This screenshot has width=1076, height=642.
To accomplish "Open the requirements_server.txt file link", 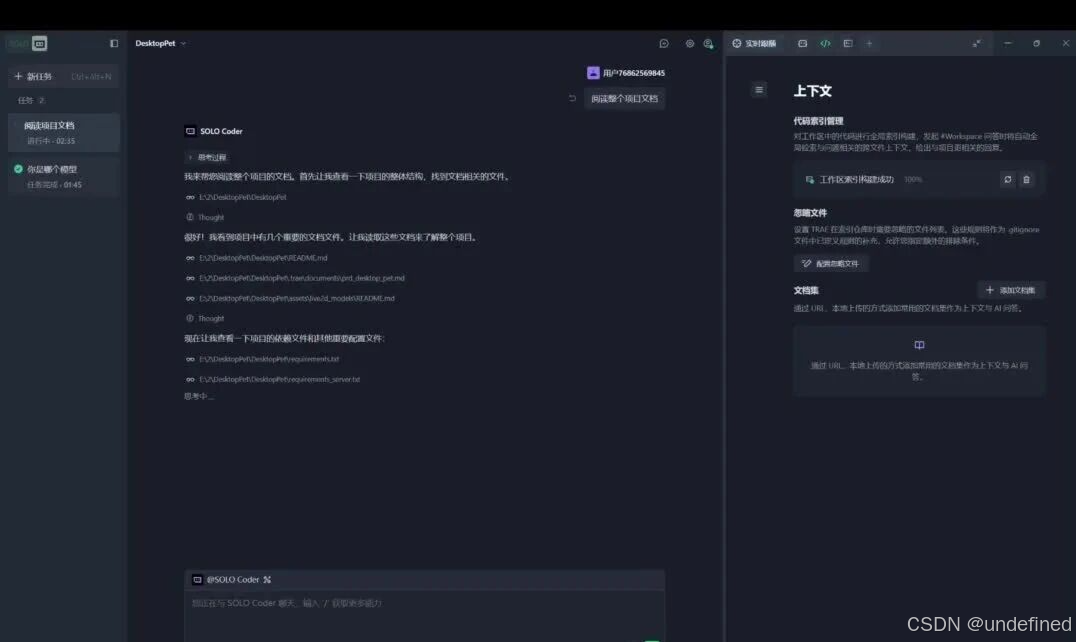I will pyautogui.click(x=279, y=379).
